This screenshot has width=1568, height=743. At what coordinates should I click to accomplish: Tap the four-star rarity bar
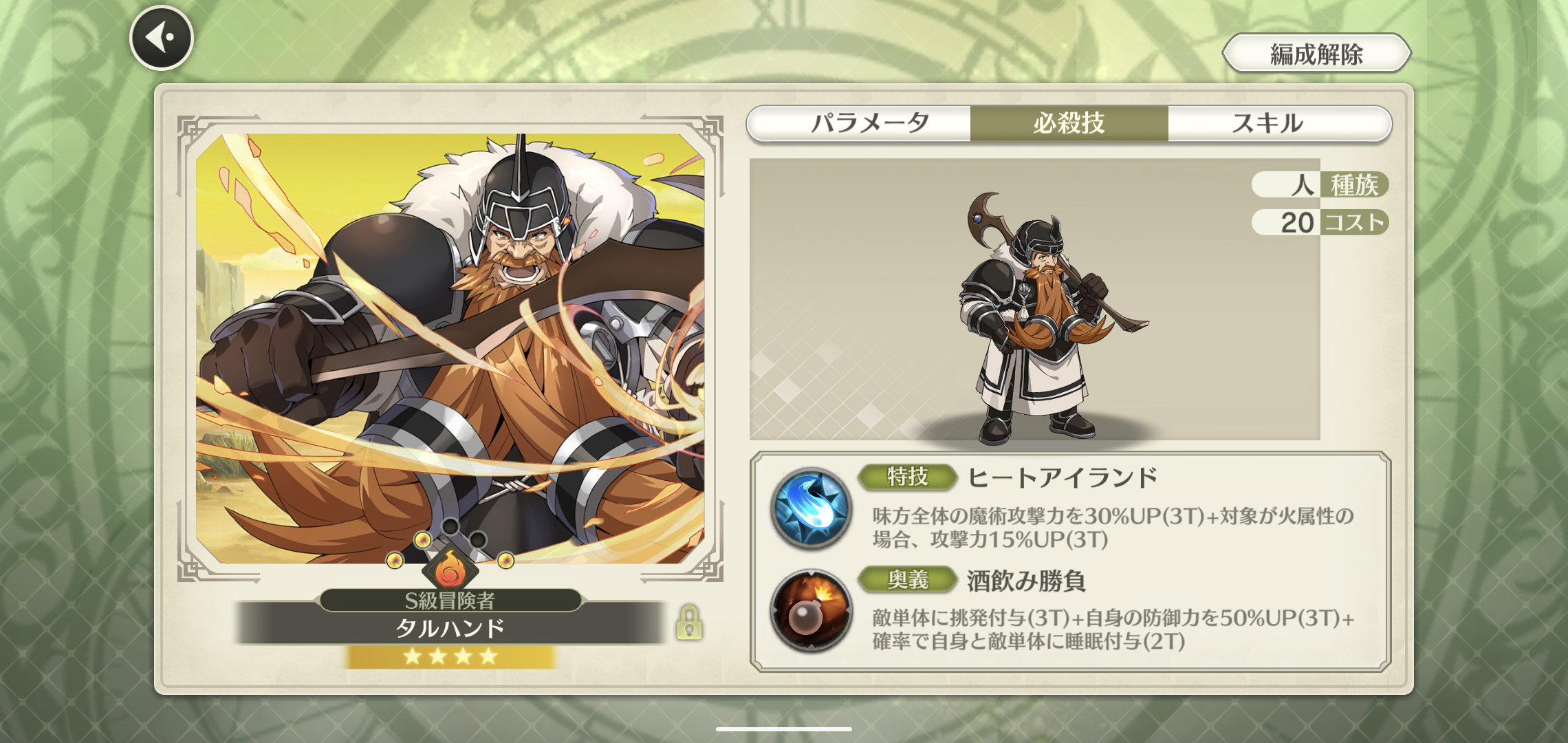pos(450,656)
